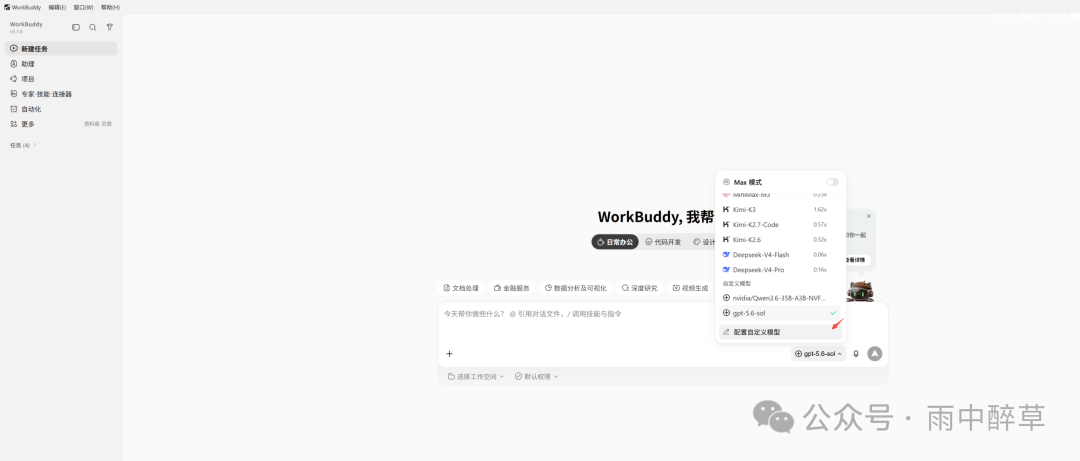The height and width of the screenshot is (461, 1080).
Task: Select the nvidia/Qwen3.6 custom model
Action: pyautogui.click(x=780, y=298)
